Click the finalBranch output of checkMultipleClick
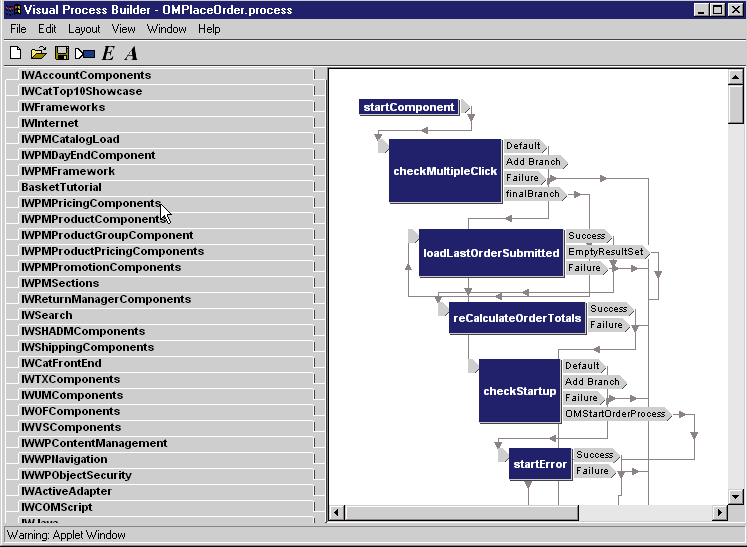 pos(532,194)
